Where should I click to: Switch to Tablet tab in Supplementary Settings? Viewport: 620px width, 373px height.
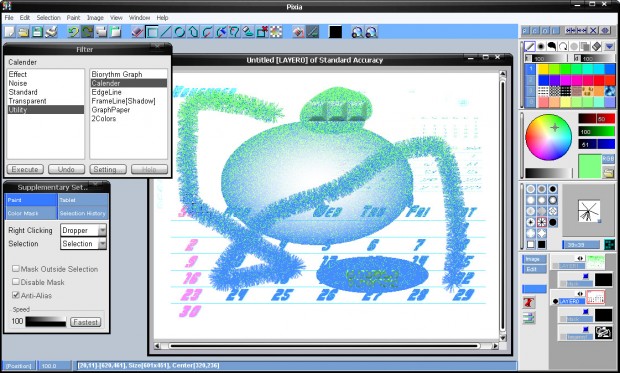pos(83,200)
